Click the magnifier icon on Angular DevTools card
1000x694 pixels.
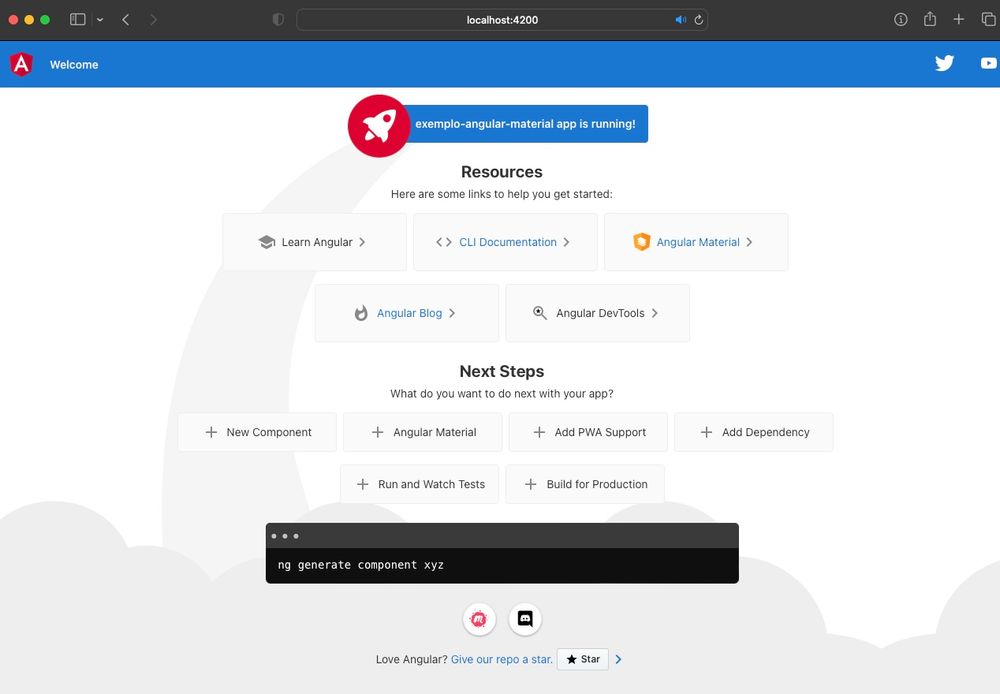coord(540,312)
